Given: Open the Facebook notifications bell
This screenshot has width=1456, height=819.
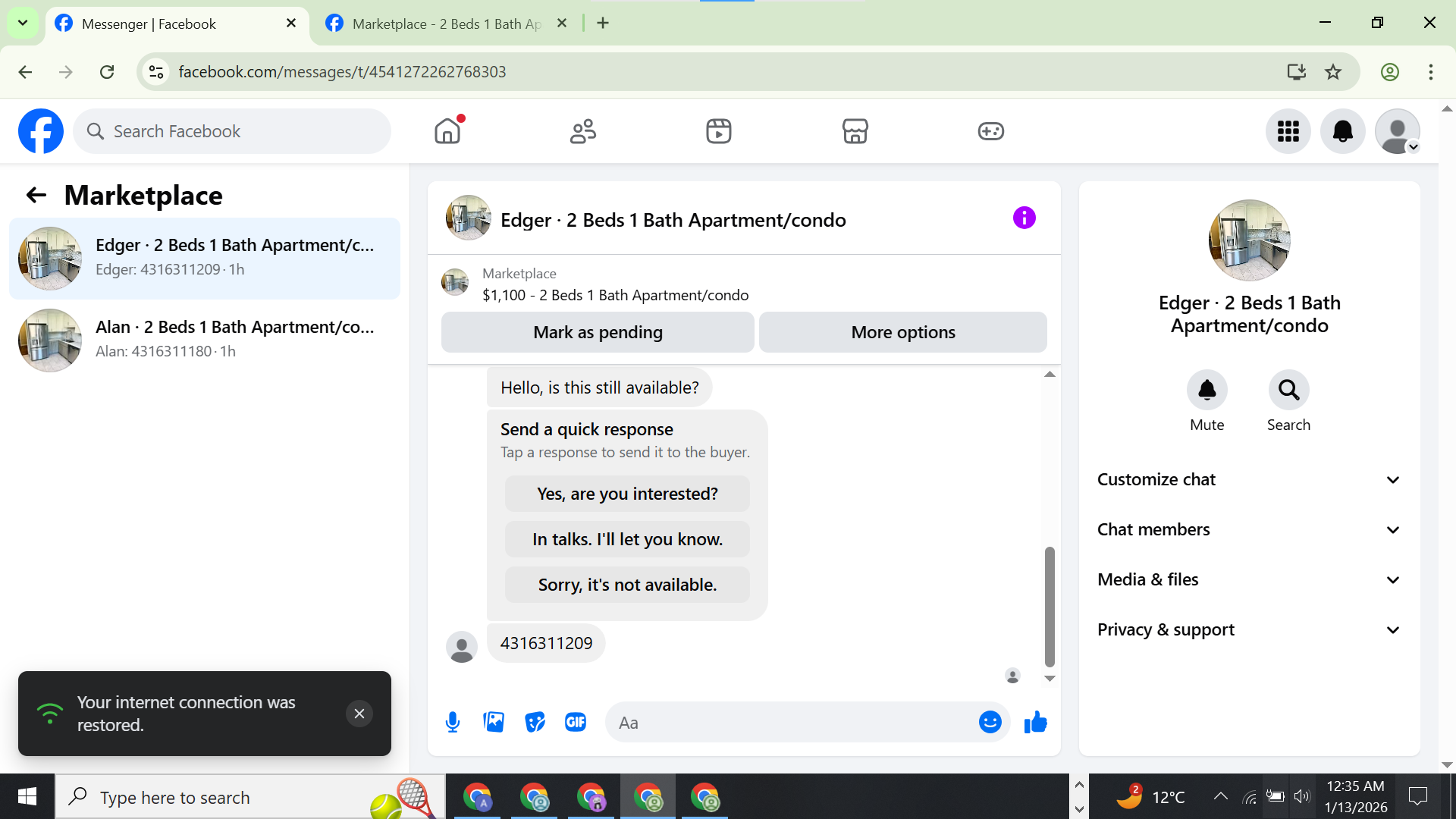Looking at the screenshot, I should point(1342,131).
